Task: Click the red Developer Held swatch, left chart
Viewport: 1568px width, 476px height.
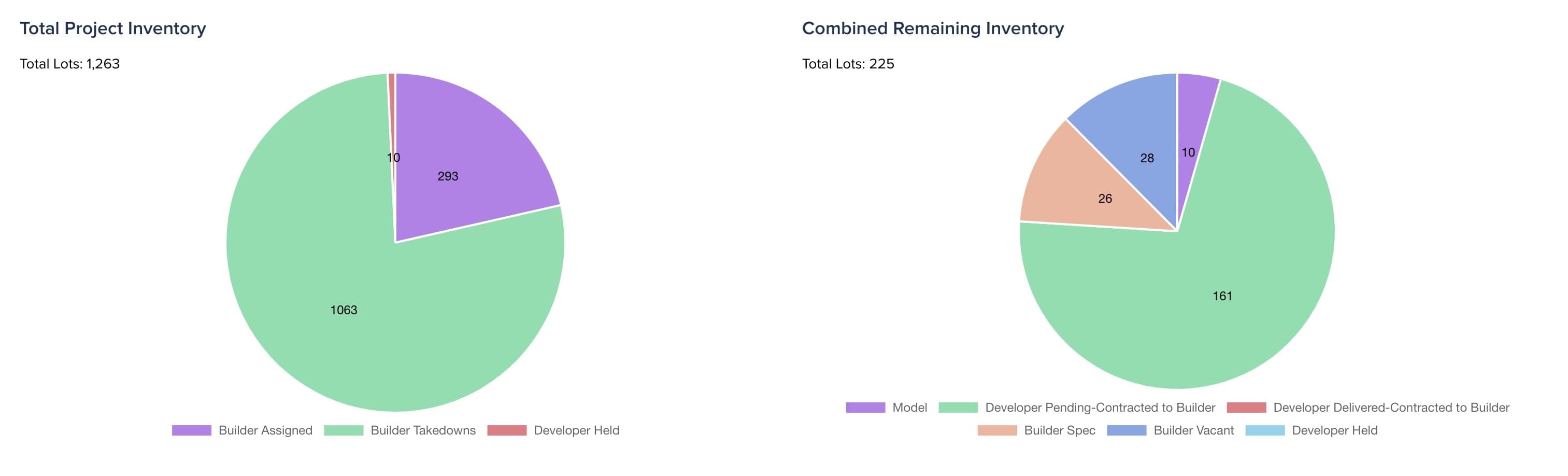Action: (x=506, y=430)
